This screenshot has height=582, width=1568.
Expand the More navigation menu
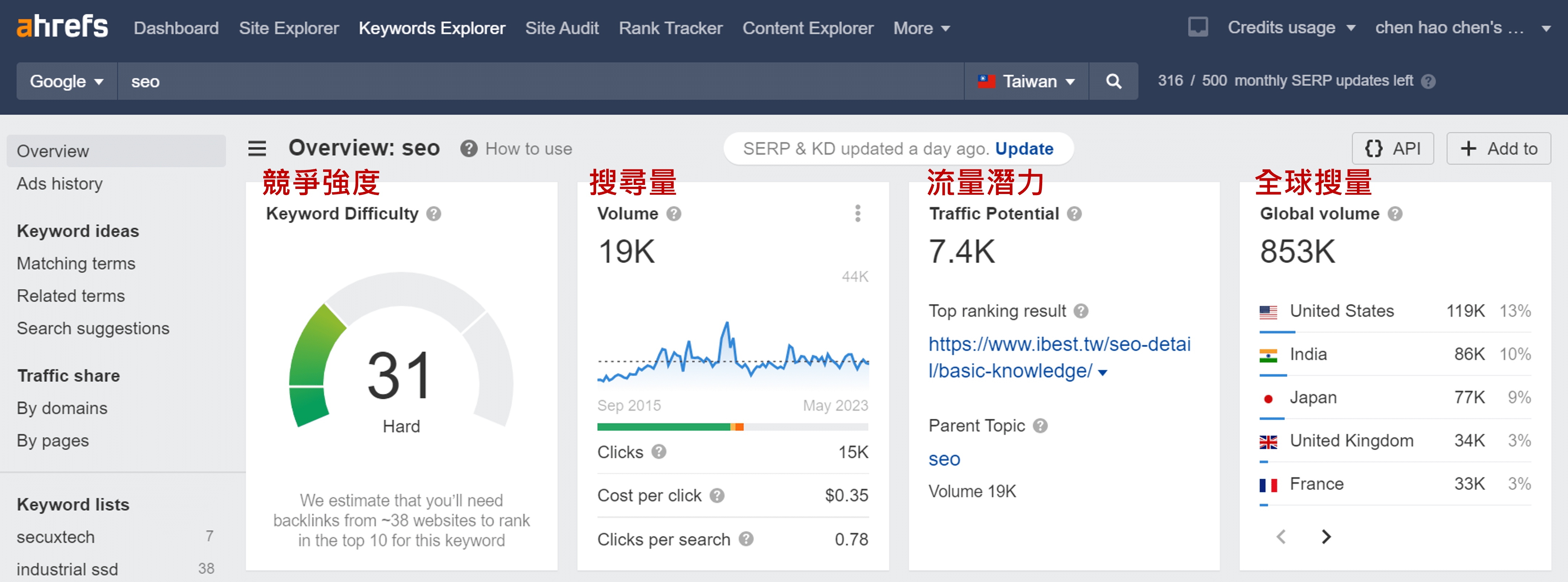pyautogui.click(x=921, y=28)
